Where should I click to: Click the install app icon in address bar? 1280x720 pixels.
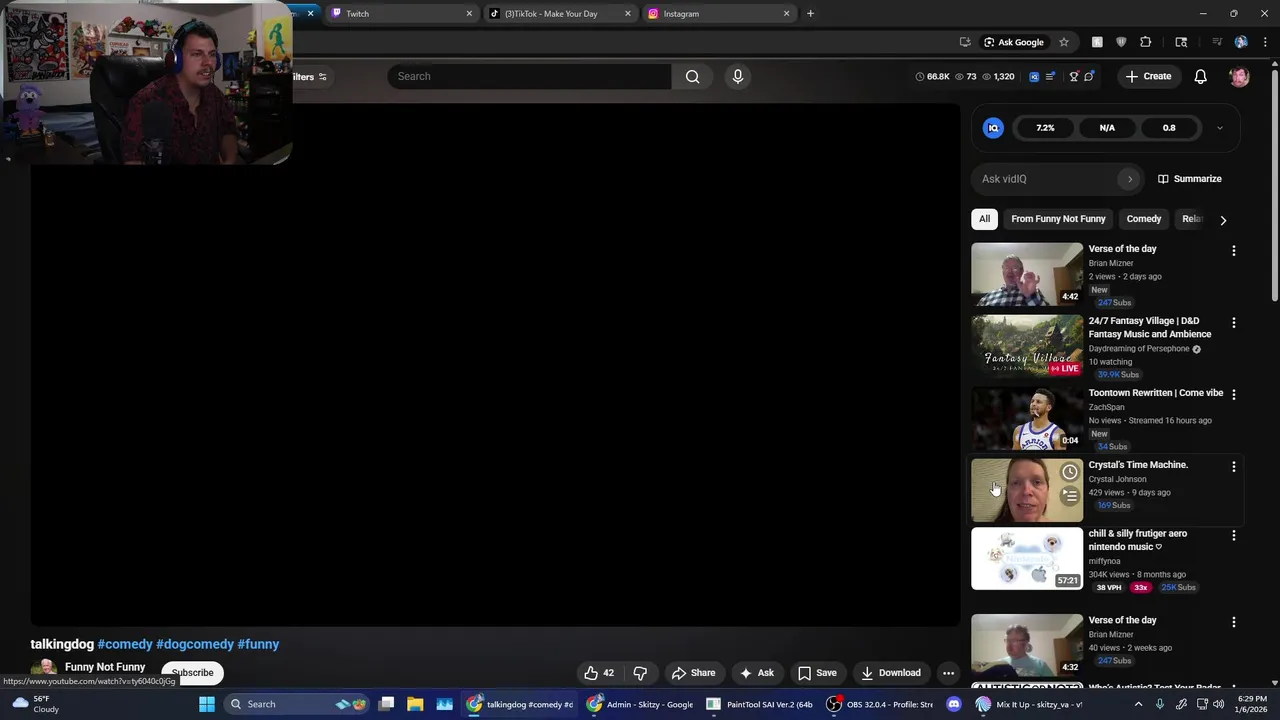(x=965, y=42)
